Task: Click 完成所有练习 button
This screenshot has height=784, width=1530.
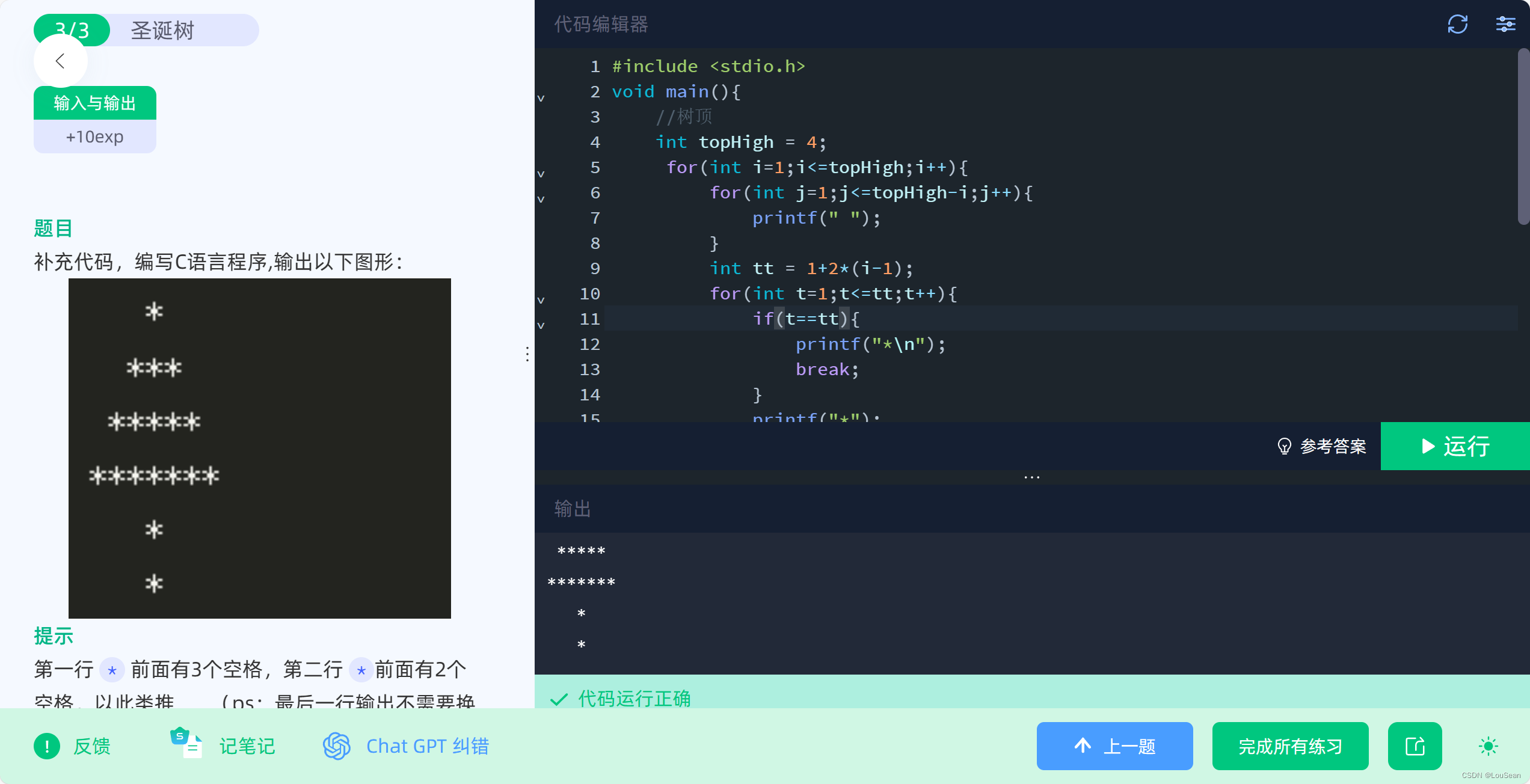Action: pos(1290,746)
